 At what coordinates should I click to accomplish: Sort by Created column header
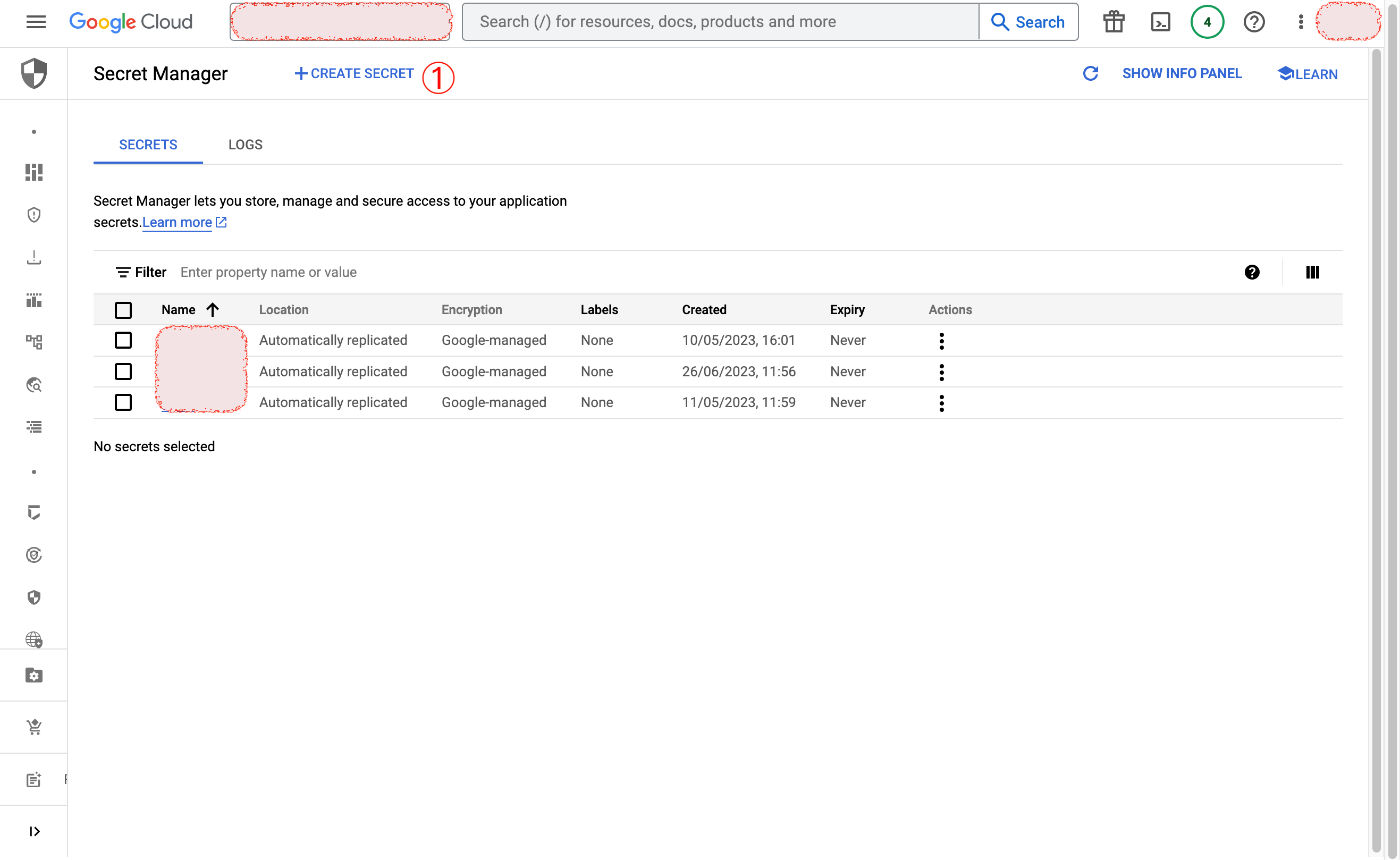click(704, 310)
